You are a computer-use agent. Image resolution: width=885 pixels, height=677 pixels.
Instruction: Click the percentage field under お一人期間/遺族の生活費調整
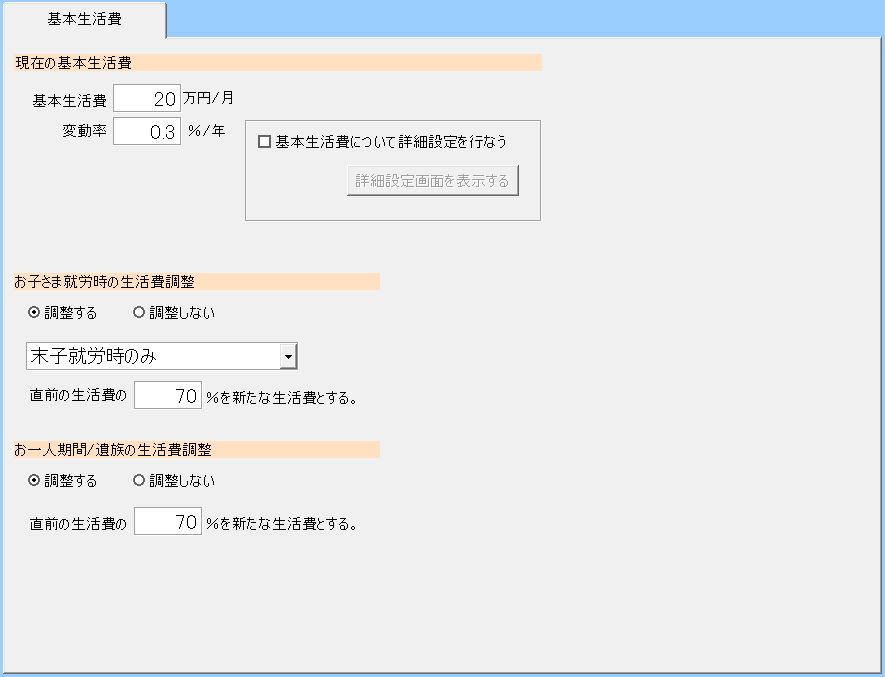168,522
